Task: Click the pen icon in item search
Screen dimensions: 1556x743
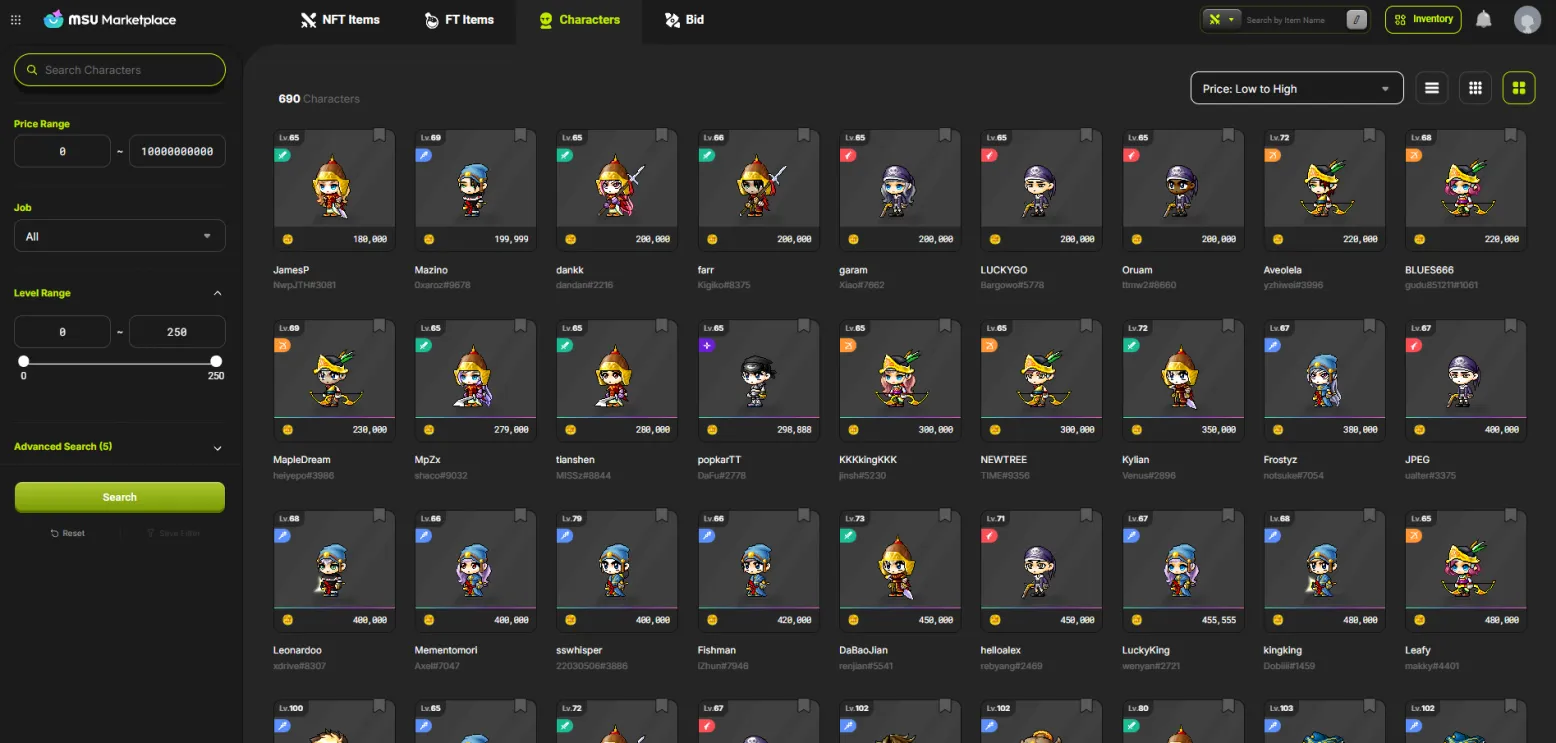Action: coord(1356,19)
